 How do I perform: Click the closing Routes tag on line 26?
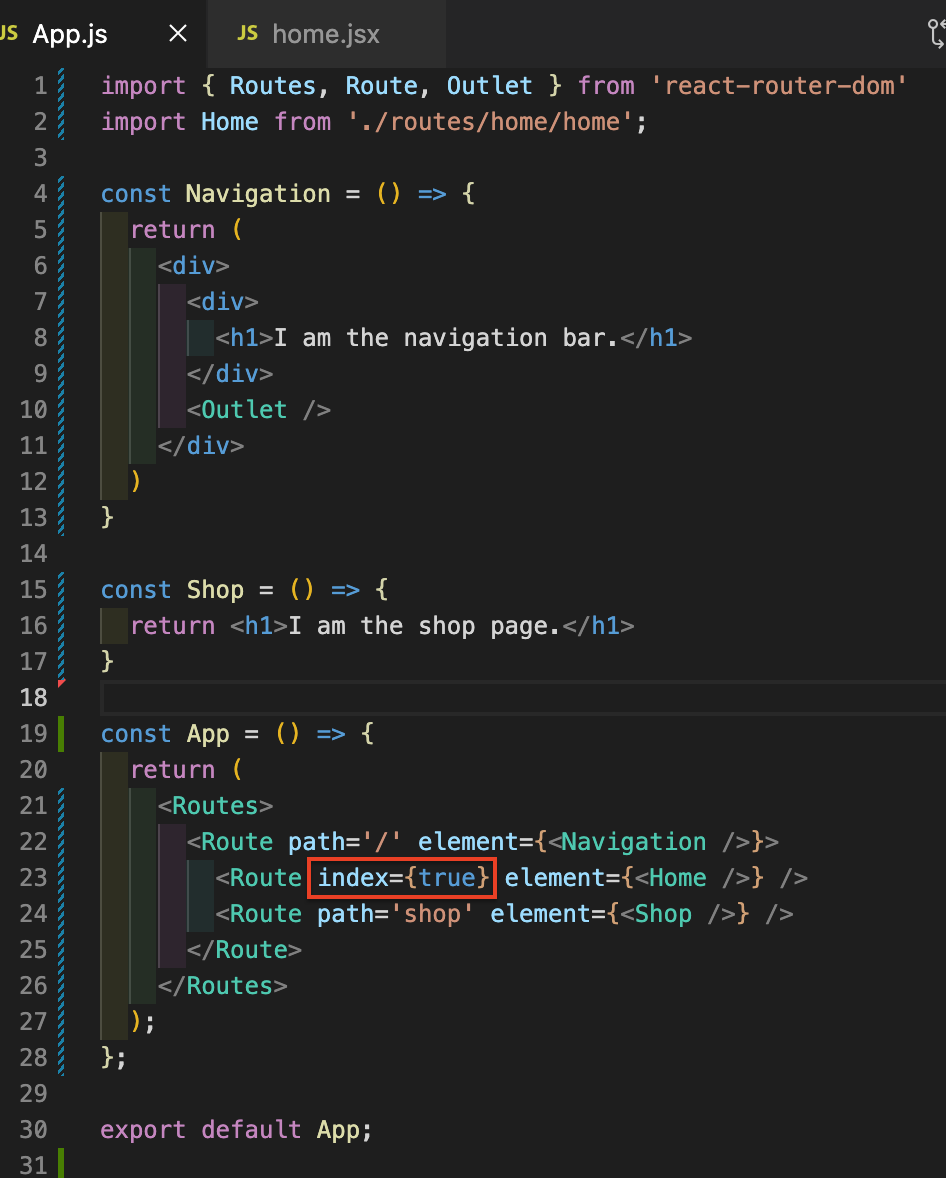222,986
